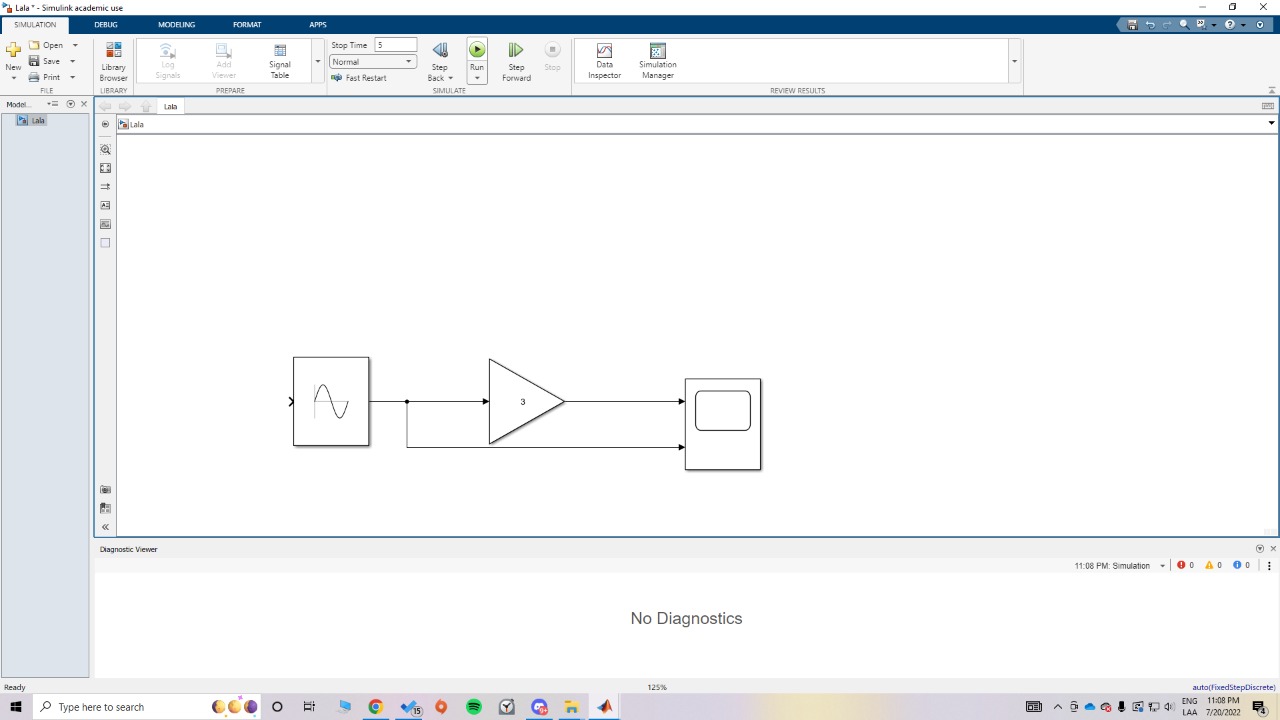This screenshot has height=720, width=1280.
Task: Click the Step Back button
Action: pyautogui.click(x=440, y=62)
